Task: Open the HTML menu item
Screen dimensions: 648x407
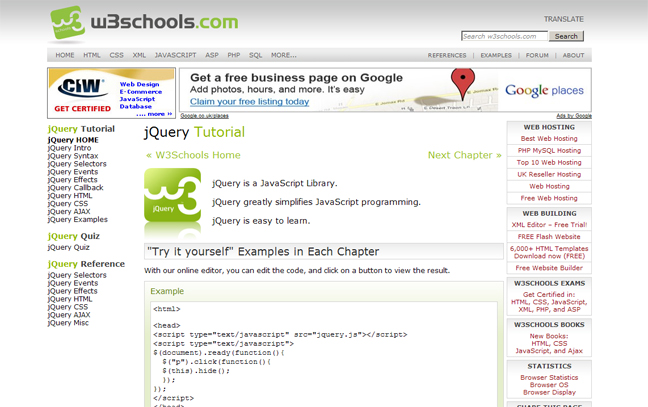Action: click(x=92, y=55)
